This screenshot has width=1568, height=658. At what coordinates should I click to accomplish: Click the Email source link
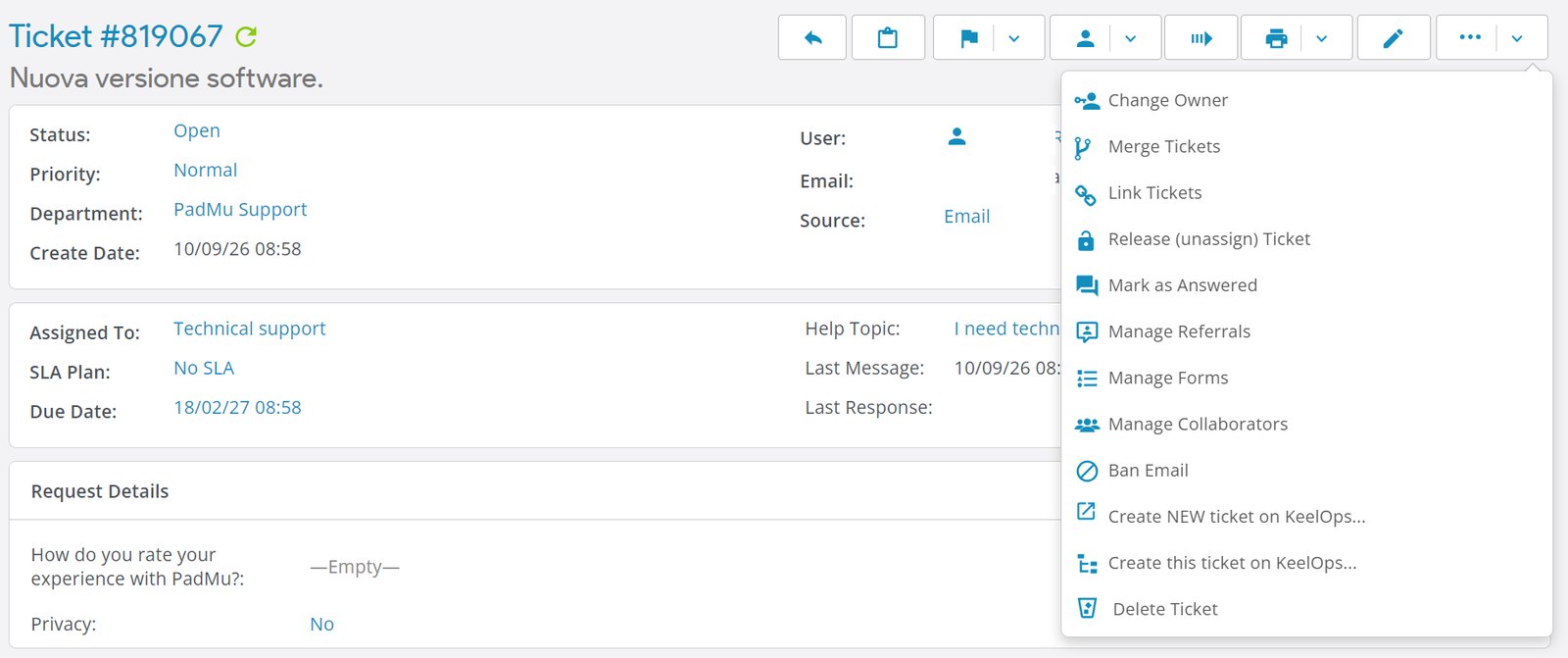tap(967, 216)
